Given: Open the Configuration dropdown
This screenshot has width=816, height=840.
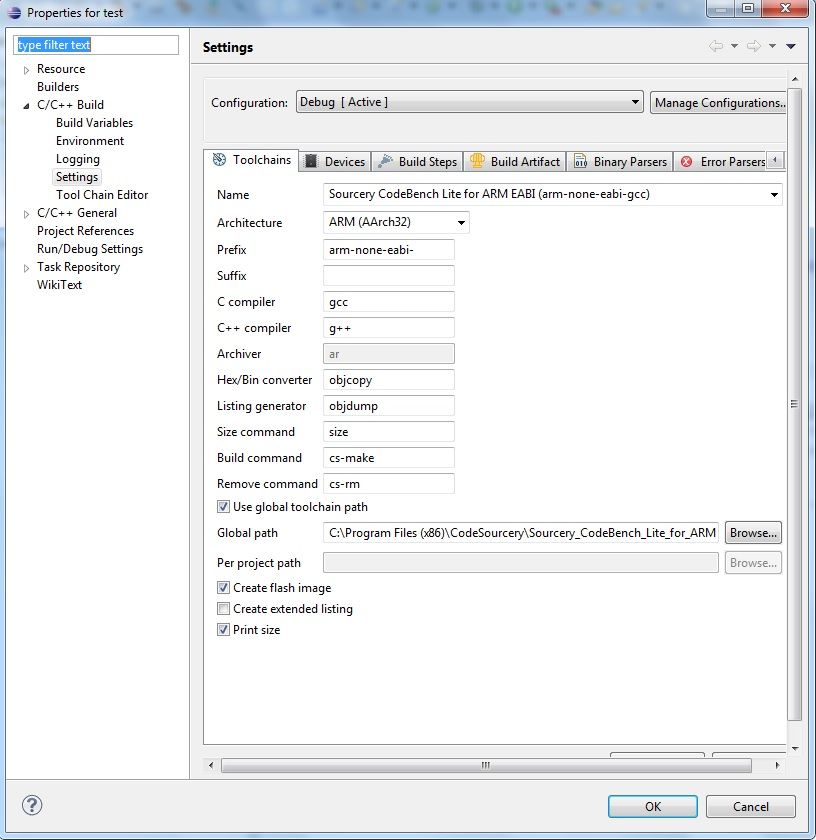Looking at the screenshot, I should click(470, 102).
